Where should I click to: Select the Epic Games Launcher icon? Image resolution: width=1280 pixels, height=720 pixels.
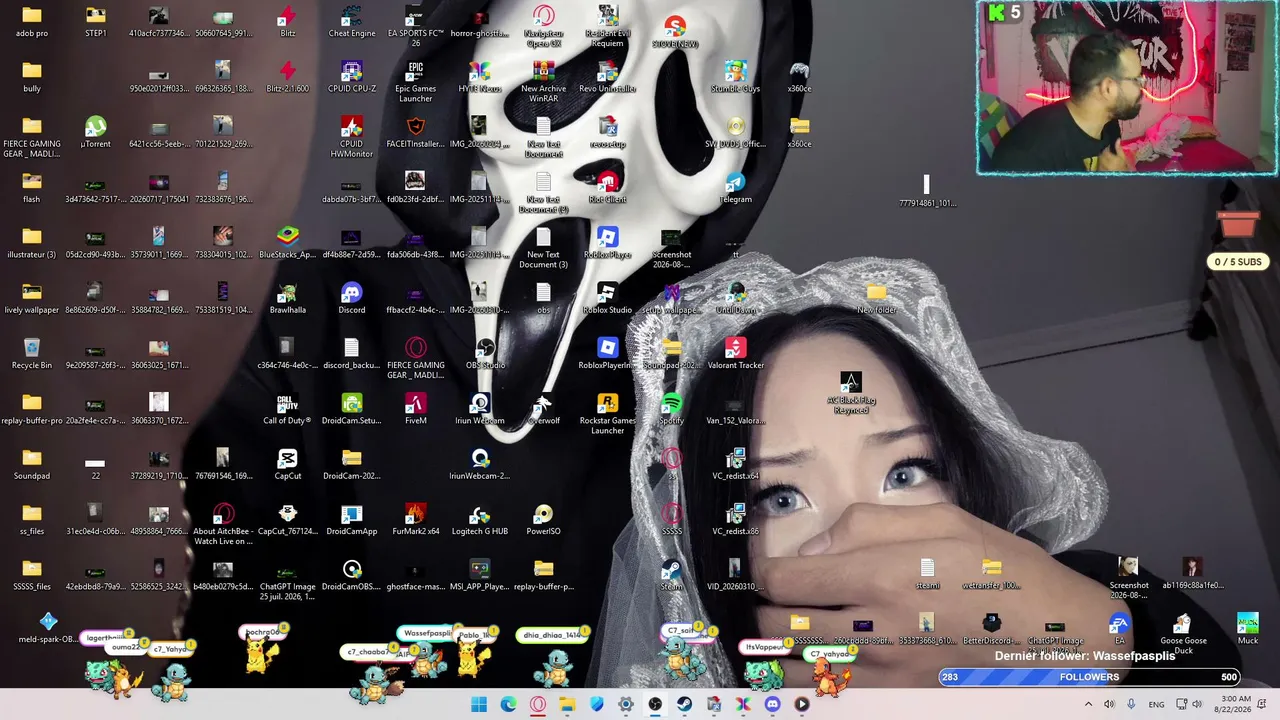416,82
